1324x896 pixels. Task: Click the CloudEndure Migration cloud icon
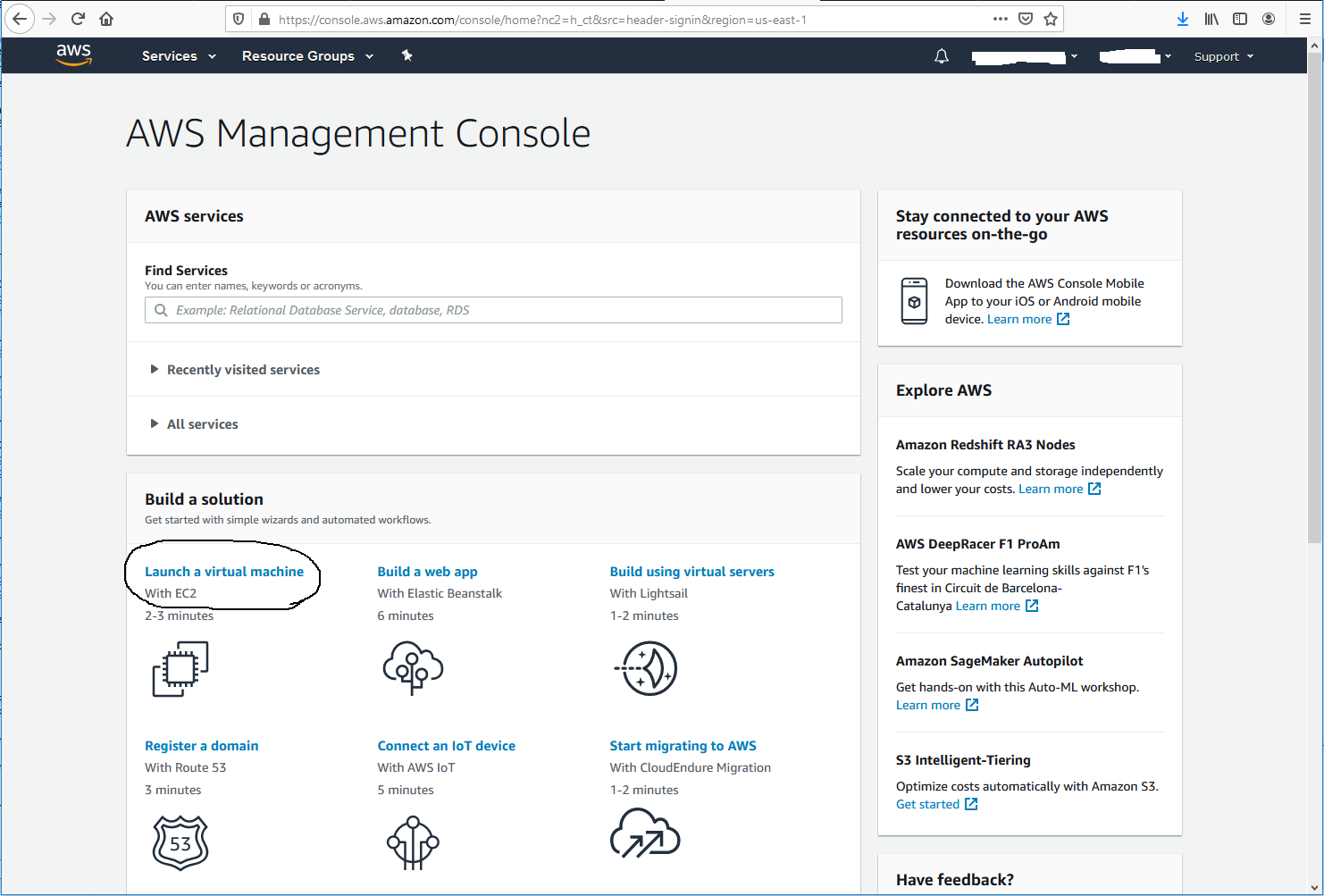[x=645, y=833]
